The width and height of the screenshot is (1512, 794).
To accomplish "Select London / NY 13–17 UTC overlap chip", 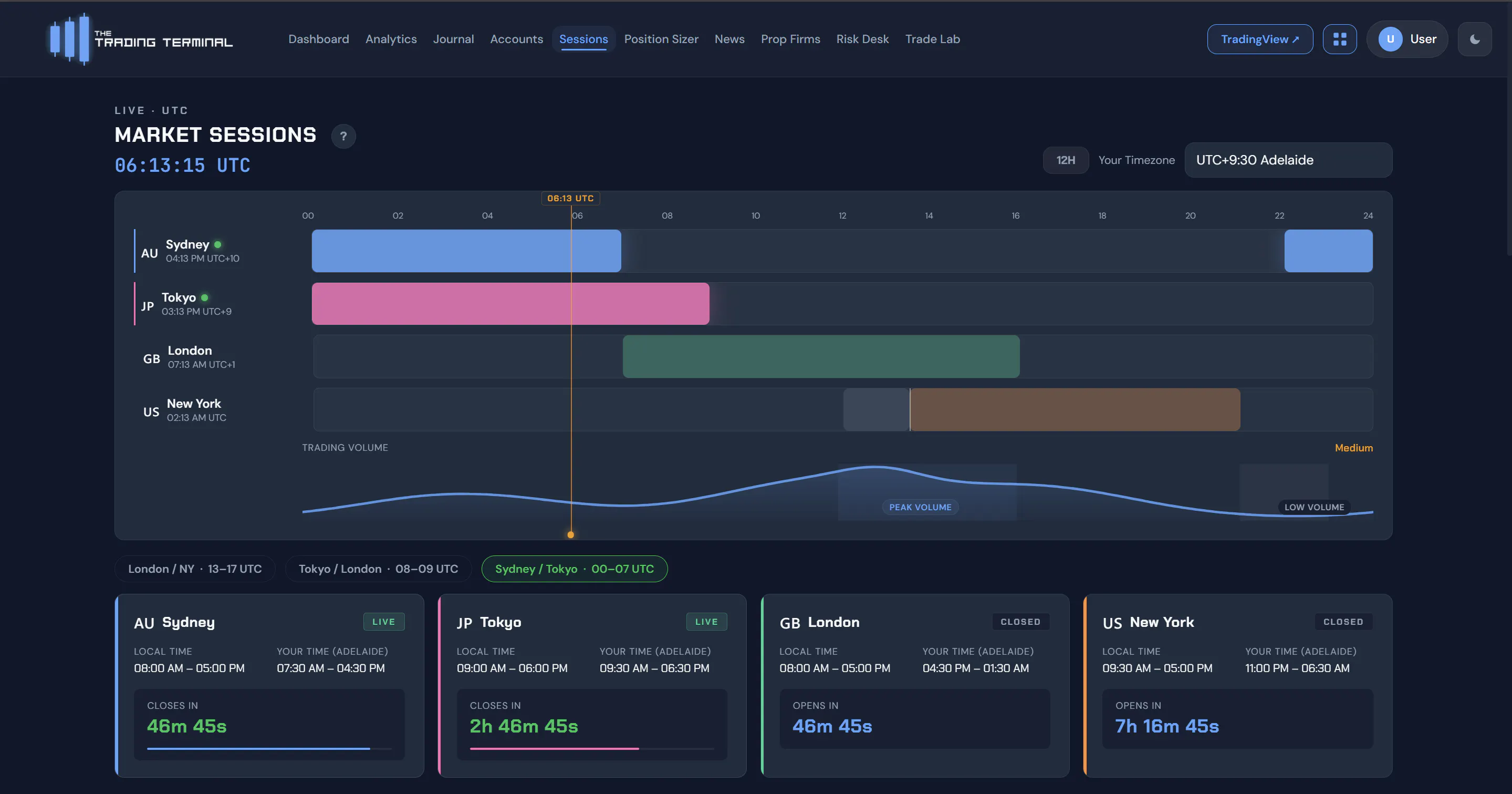I will click(x=195, y=569).
